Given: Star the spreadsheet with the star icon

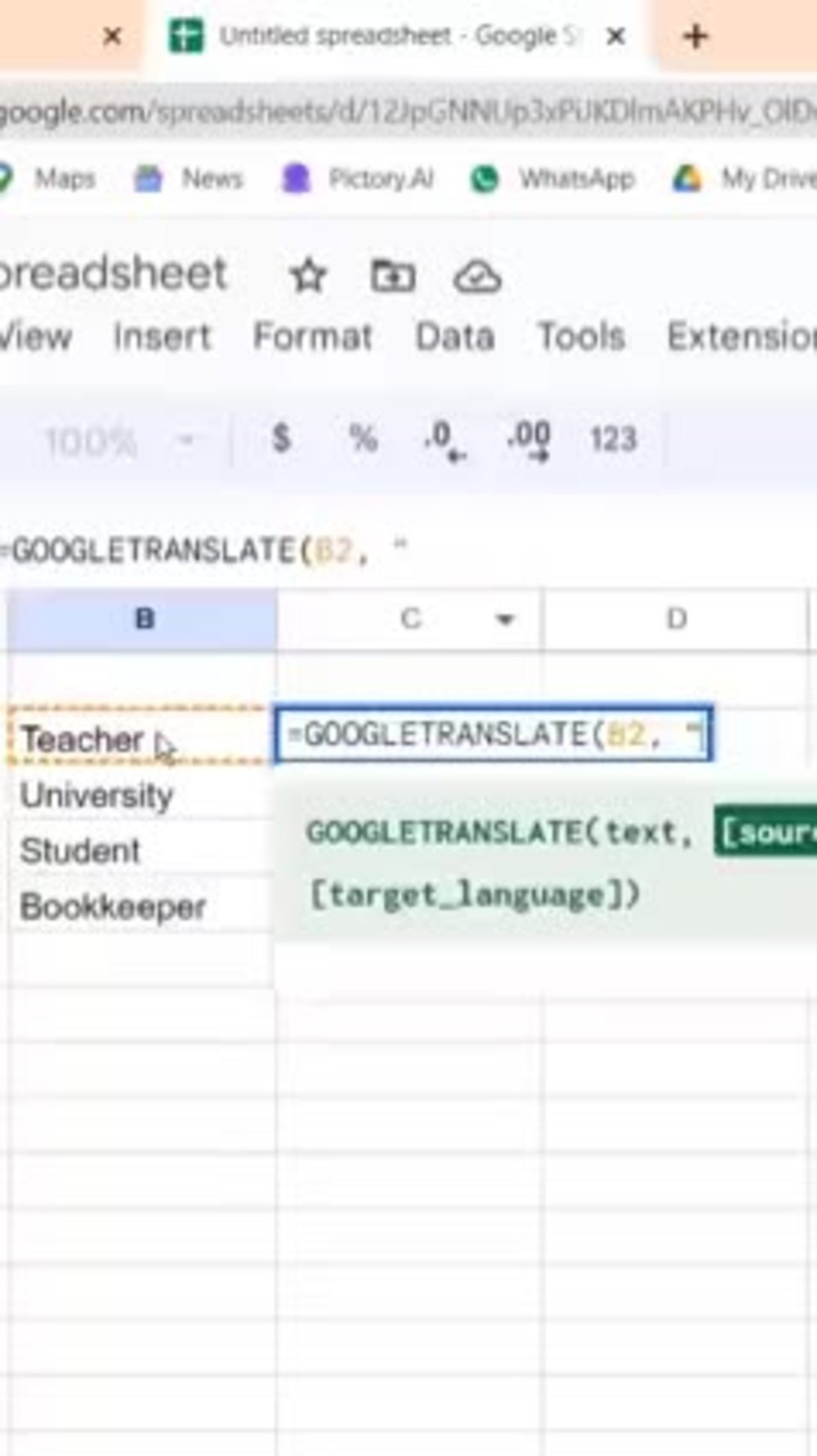Looking at the screenshot, I should pyautogui.click(x=308, y=276).
